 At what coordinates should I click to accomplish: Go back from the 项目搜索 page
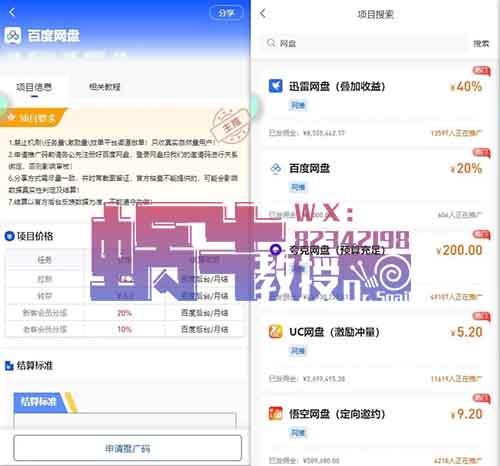pyautogui.click(x=263, y=14)
